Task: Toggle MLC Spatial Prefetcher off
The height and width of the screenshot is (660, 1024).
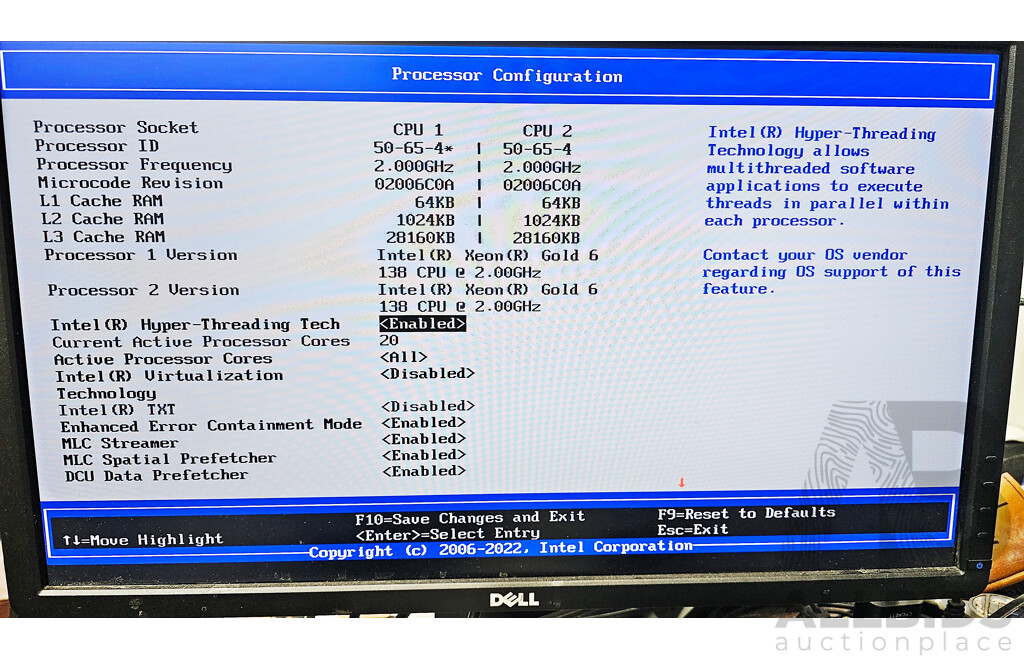Action: 424,455
